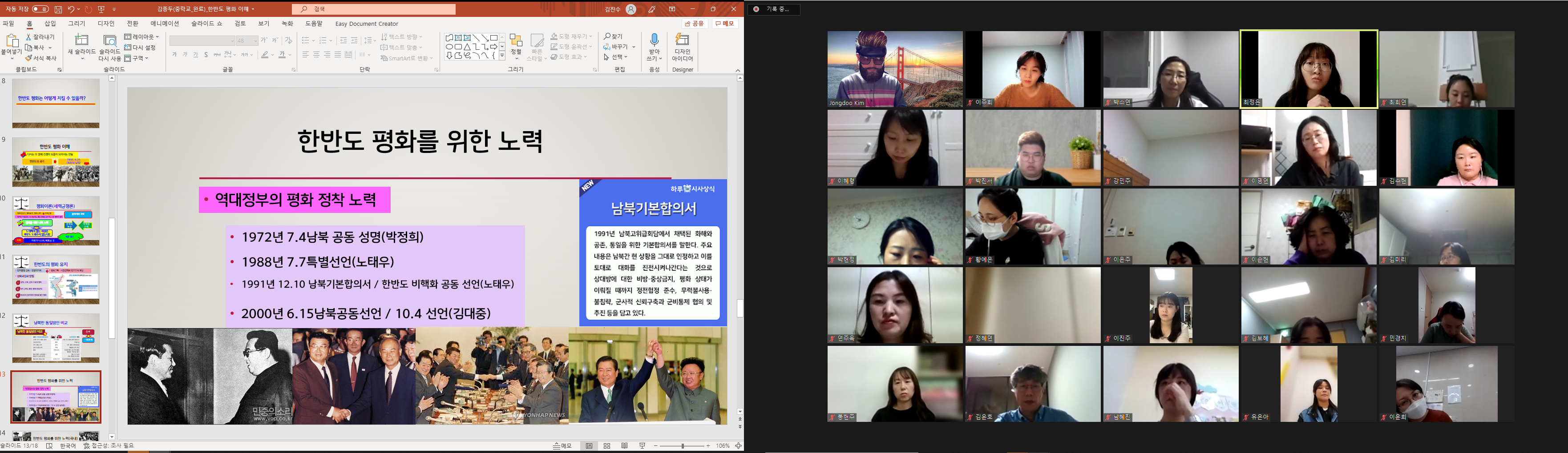Open the File (파일) tab
The width and height of the screenshot is (1568, 453).
tap(8, 24)
